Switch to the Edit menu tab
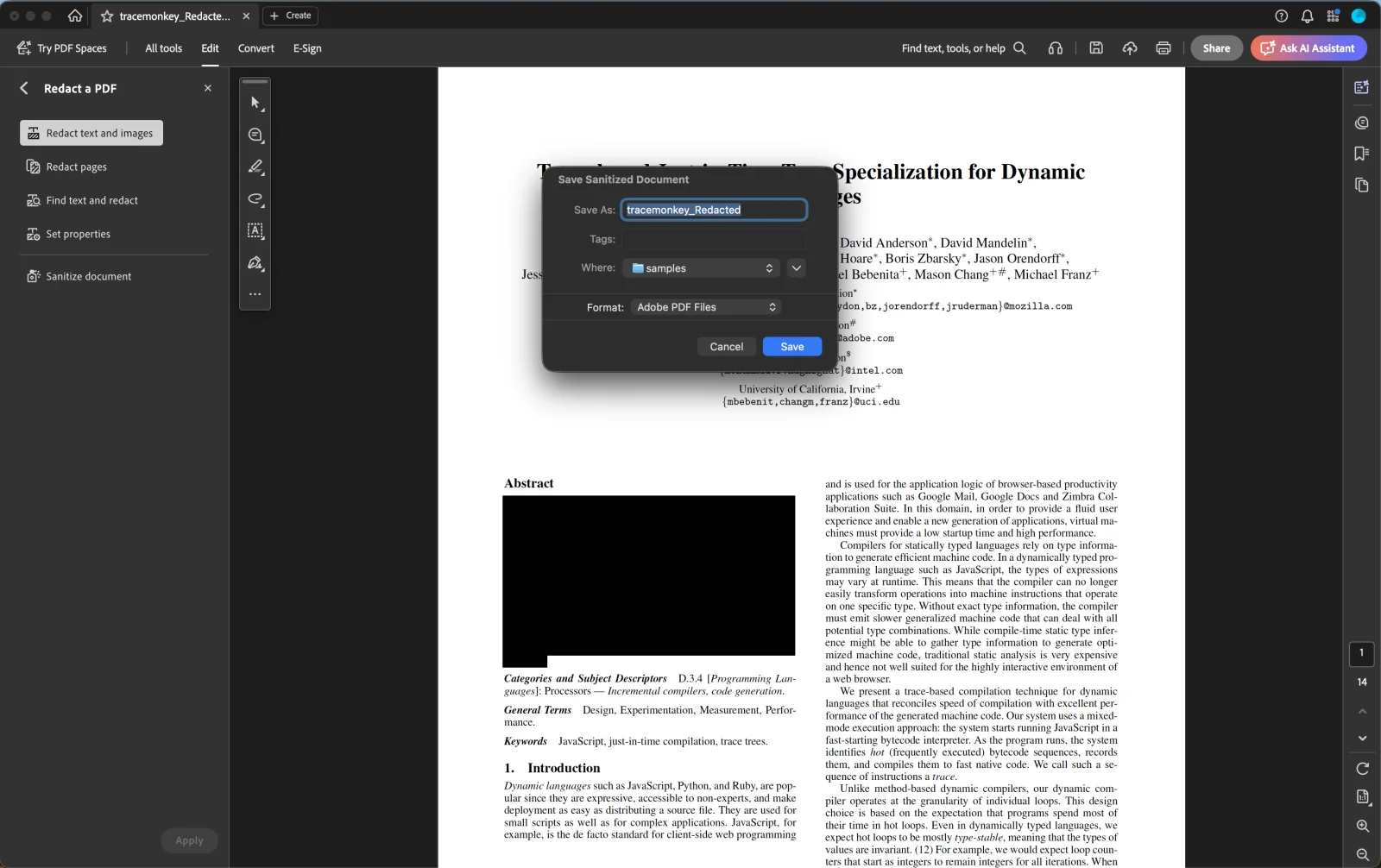Image resolution: width=1381 pixels, height=868 pixels. click(210, 48)
